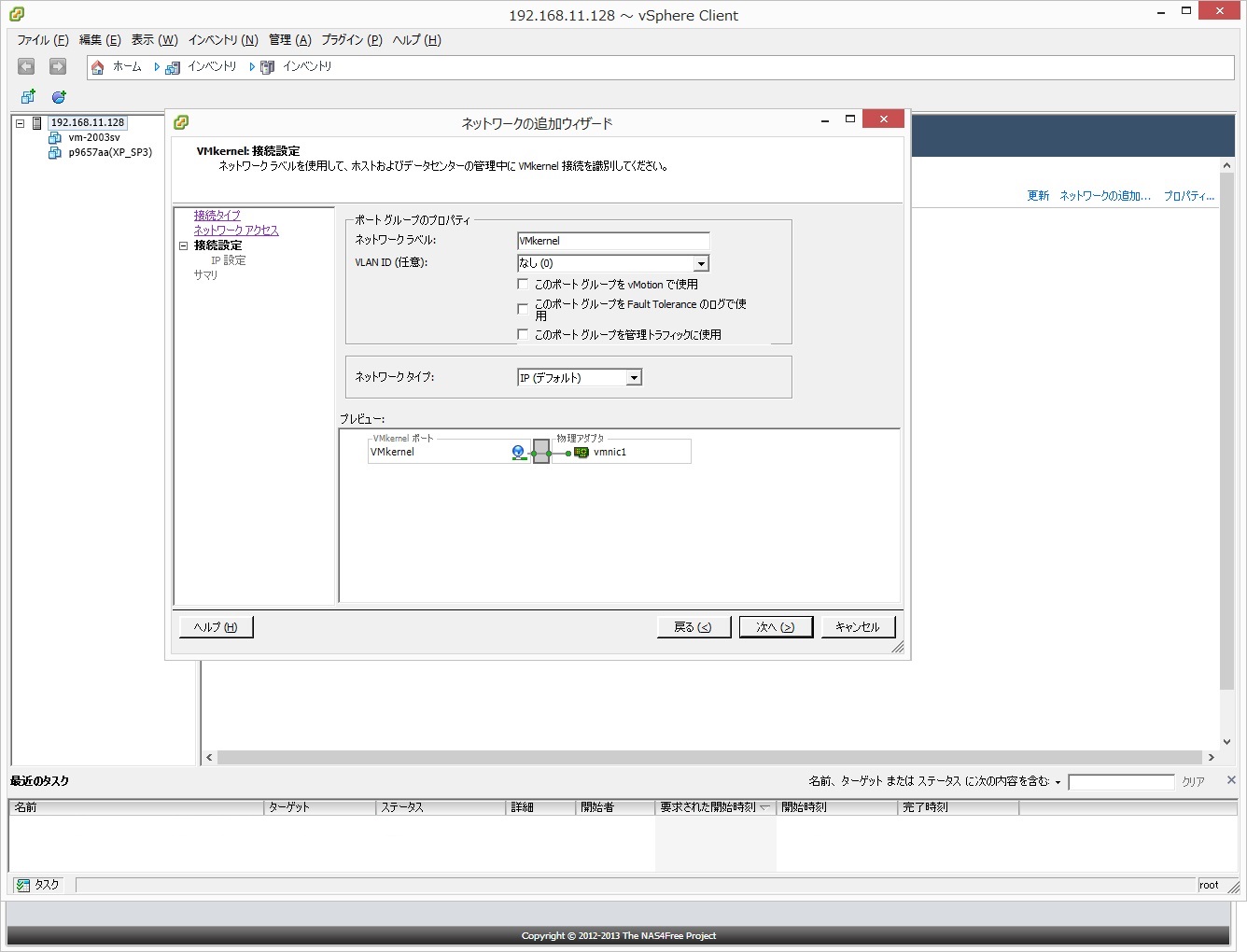This screenshot has height=952, width=1247.
Task: Click the VMkernel port globe icon in preview
Action: click(519, 453)
